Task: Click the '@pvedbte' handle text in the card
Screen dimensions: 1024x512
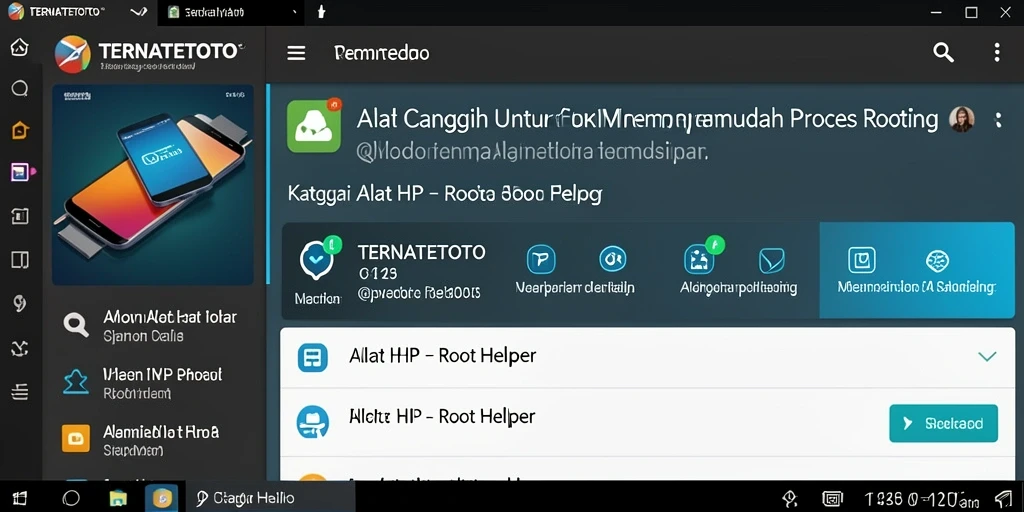Action: tap(419, 293)
